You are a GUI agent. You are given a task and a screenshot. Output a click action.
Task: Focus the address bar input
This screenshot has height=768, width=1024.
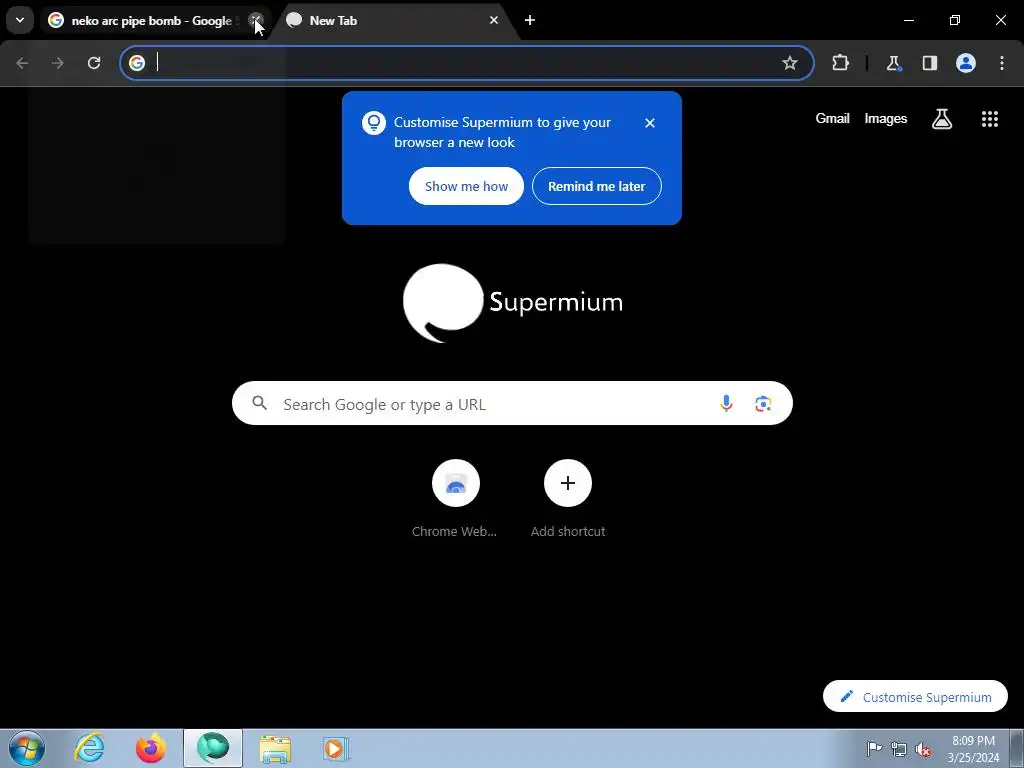tap(466, 63)
